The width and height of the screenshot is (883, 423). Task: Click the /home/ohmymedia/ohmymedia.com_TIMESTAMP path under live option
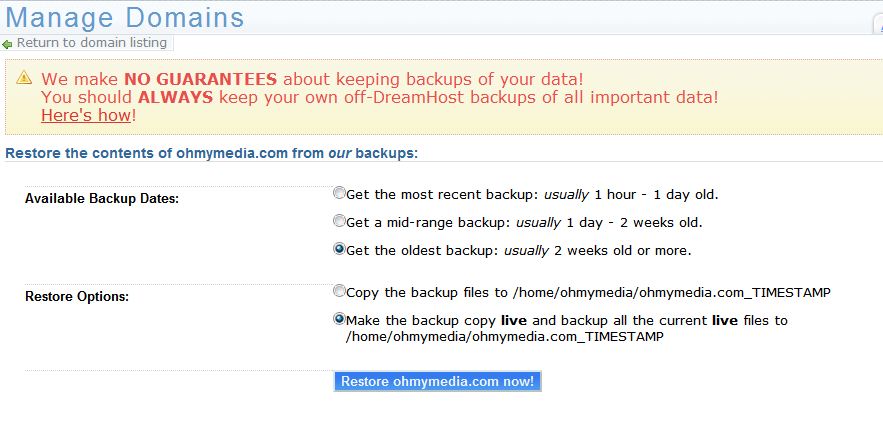click(x=505, y=337)
